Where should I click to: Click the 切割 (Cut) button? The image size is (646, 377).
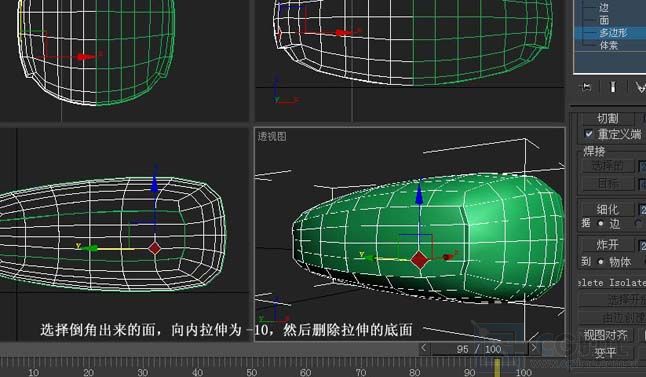[x=608, y=119]
